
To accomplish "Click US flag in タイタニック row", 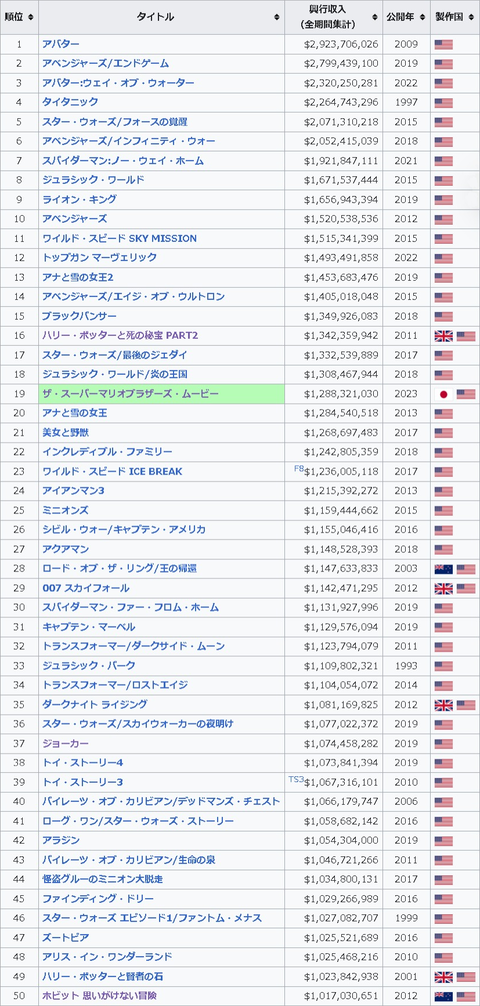I will (x=443, y=103).
